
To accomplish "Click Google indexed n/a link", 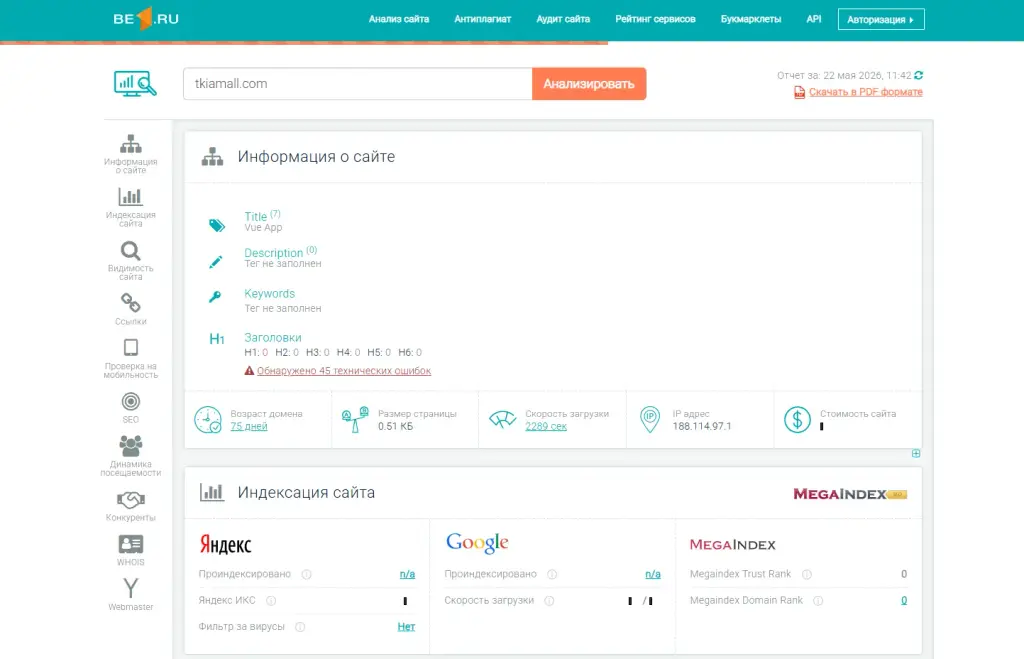I will 653,574.
